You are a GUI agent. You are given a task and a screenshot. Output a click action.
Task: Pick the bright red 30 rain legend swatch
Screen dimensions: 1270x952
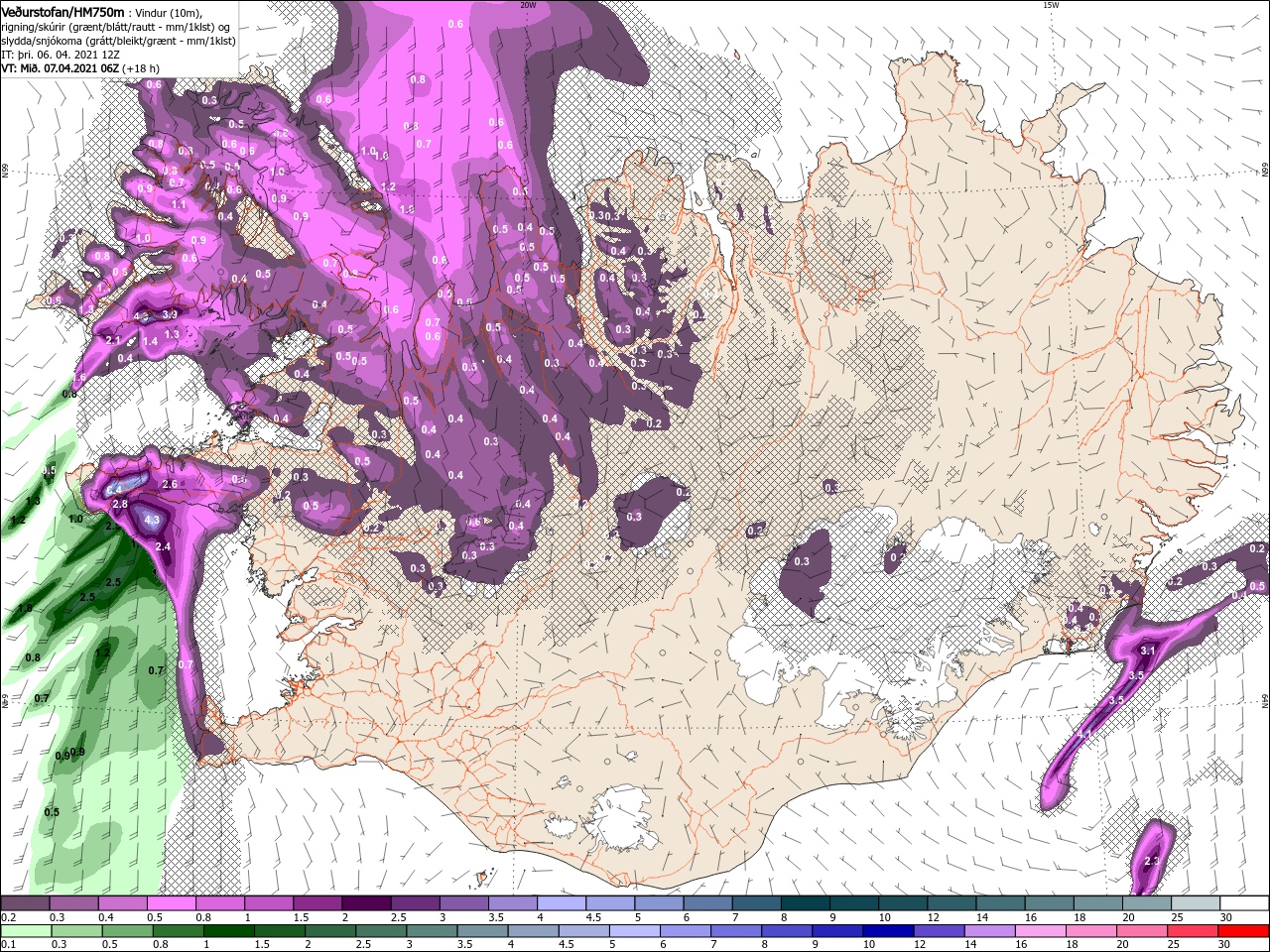[x=1244, y=931]
